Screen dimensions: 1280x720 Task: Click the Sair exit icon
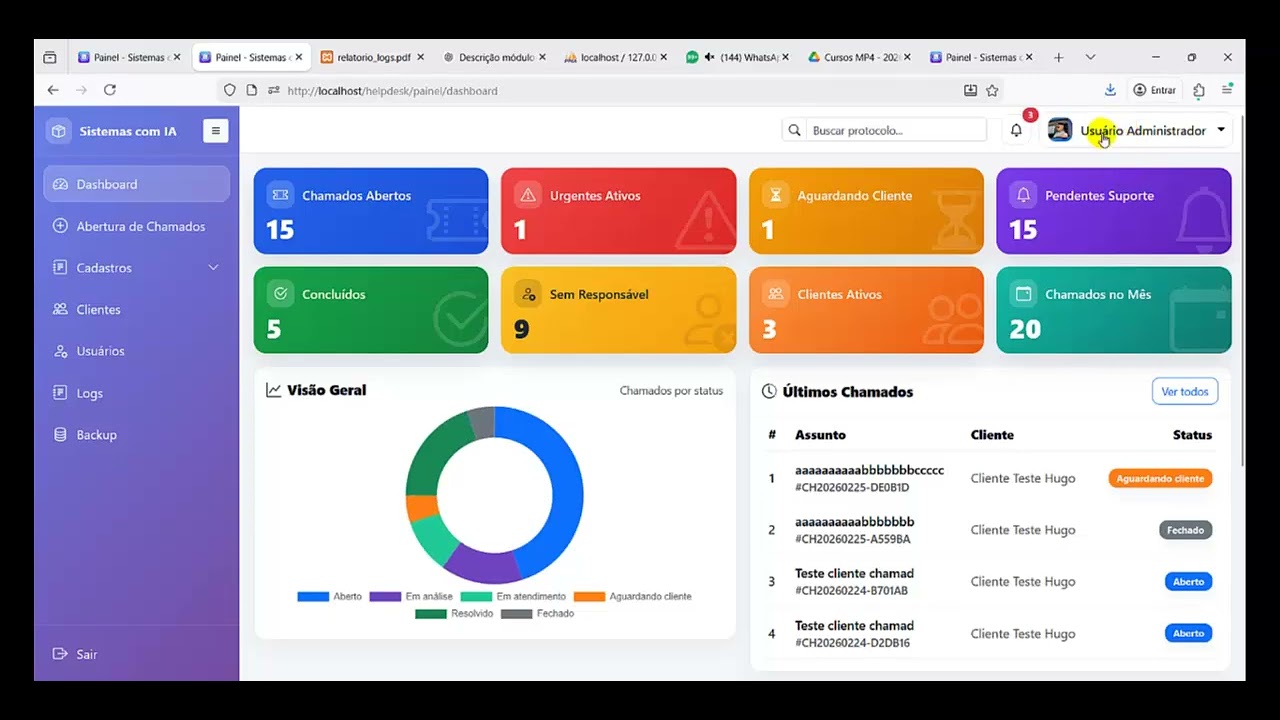coord(60,654)
